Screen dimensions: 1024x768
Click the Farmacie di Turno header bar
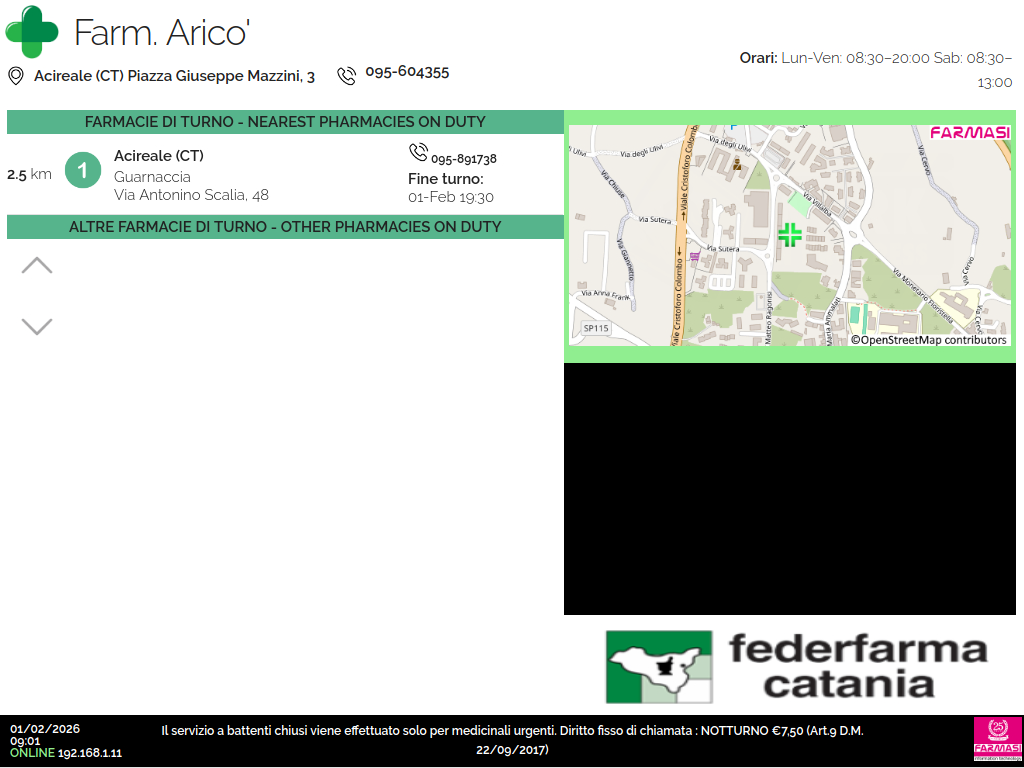click(285, 122)
